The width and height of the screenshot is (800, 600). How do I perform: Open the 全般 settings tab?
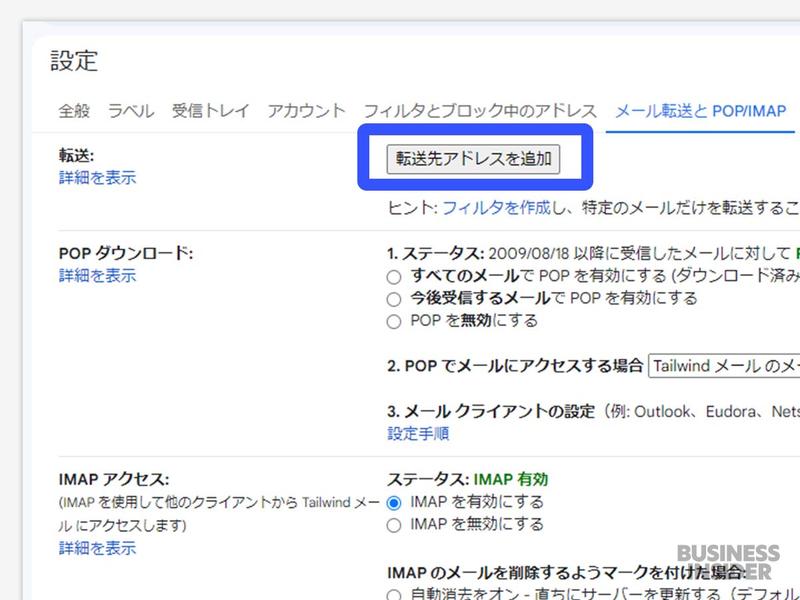pyautogui.click(x=74, y=111)
